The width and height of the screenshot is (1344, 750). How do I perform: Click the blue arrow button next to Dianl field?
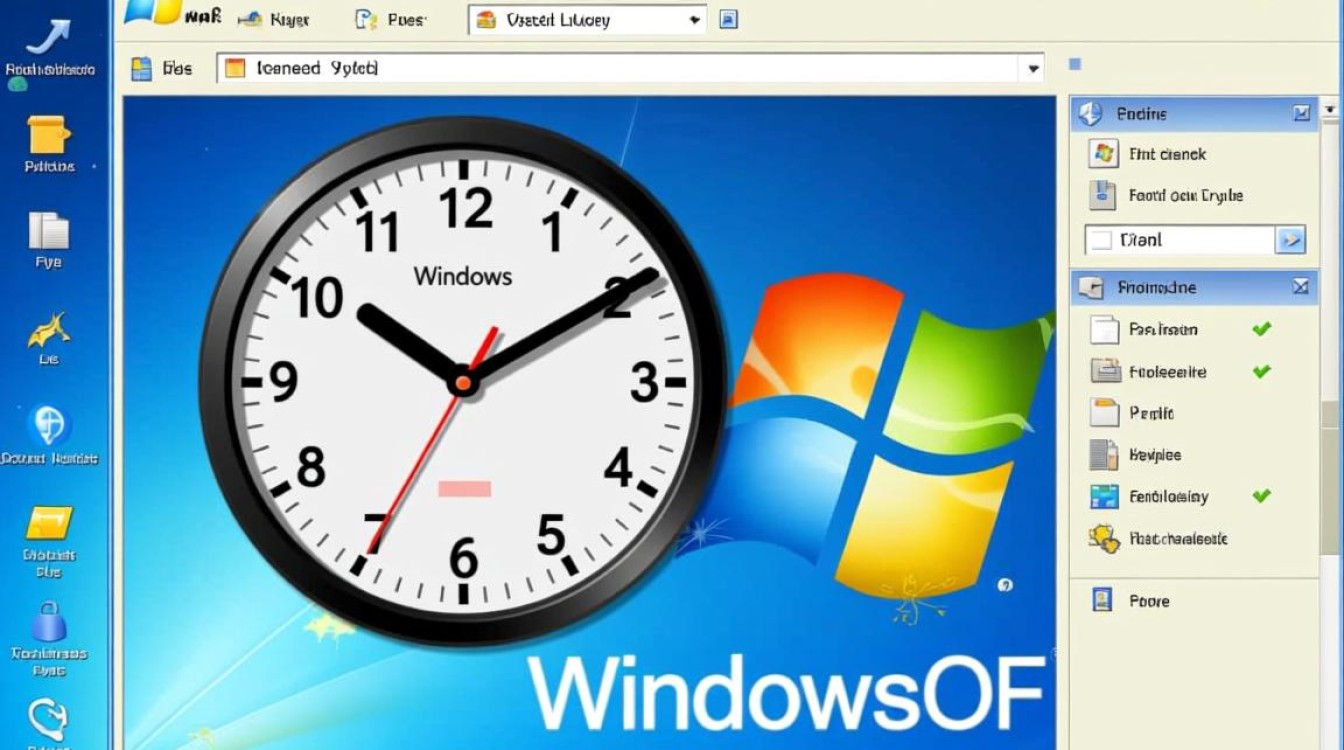[x=1290, y=240]
